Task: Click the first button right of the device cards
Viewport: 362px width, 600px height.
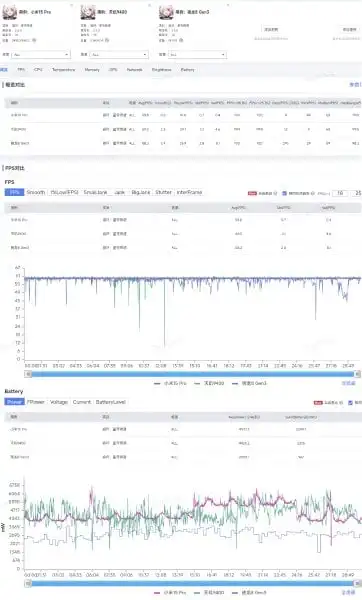Action: click(x=271, y=29)
